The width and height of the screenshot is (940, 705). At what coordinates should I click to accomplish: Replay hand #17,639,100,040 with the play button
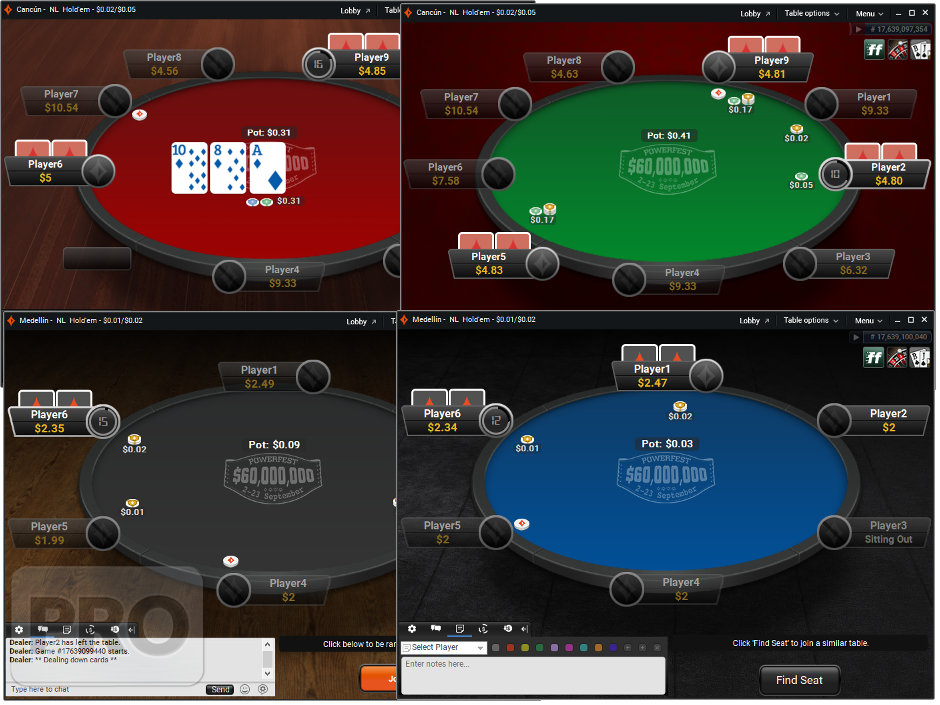coord(856,338)
